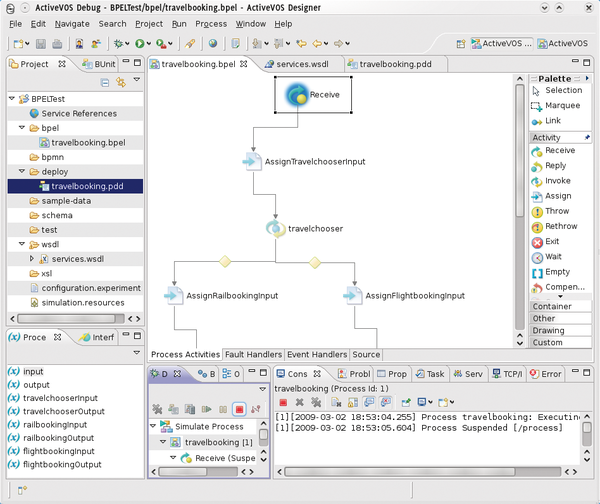Click the red Terminate button in Debug view
The height and width of the screenshot is (504, 600).
tap(239, 409)
